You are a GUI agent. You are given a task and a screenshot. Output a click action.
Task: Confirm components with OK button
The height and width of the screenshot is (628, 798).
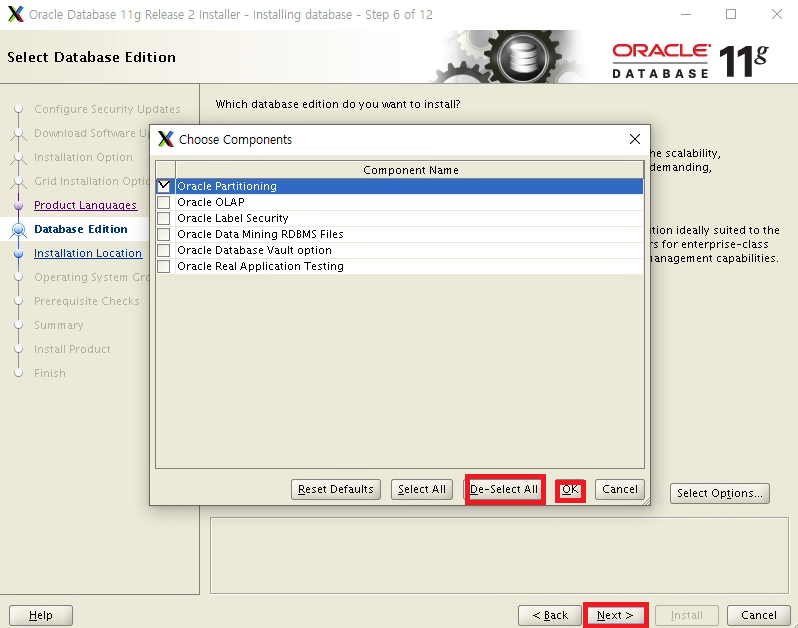570,490
